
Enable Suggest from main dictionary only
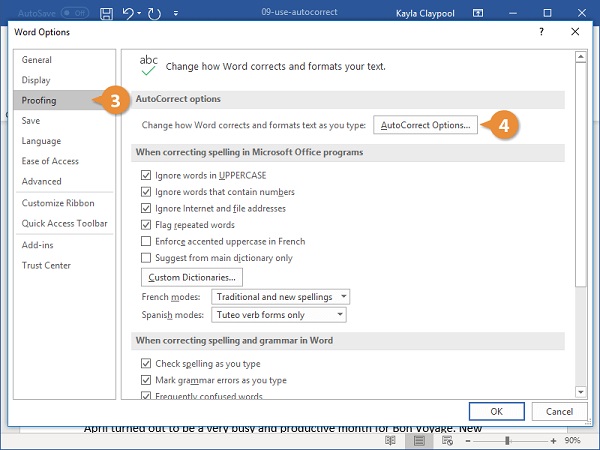pyautogui.click(x=146, y=258)
